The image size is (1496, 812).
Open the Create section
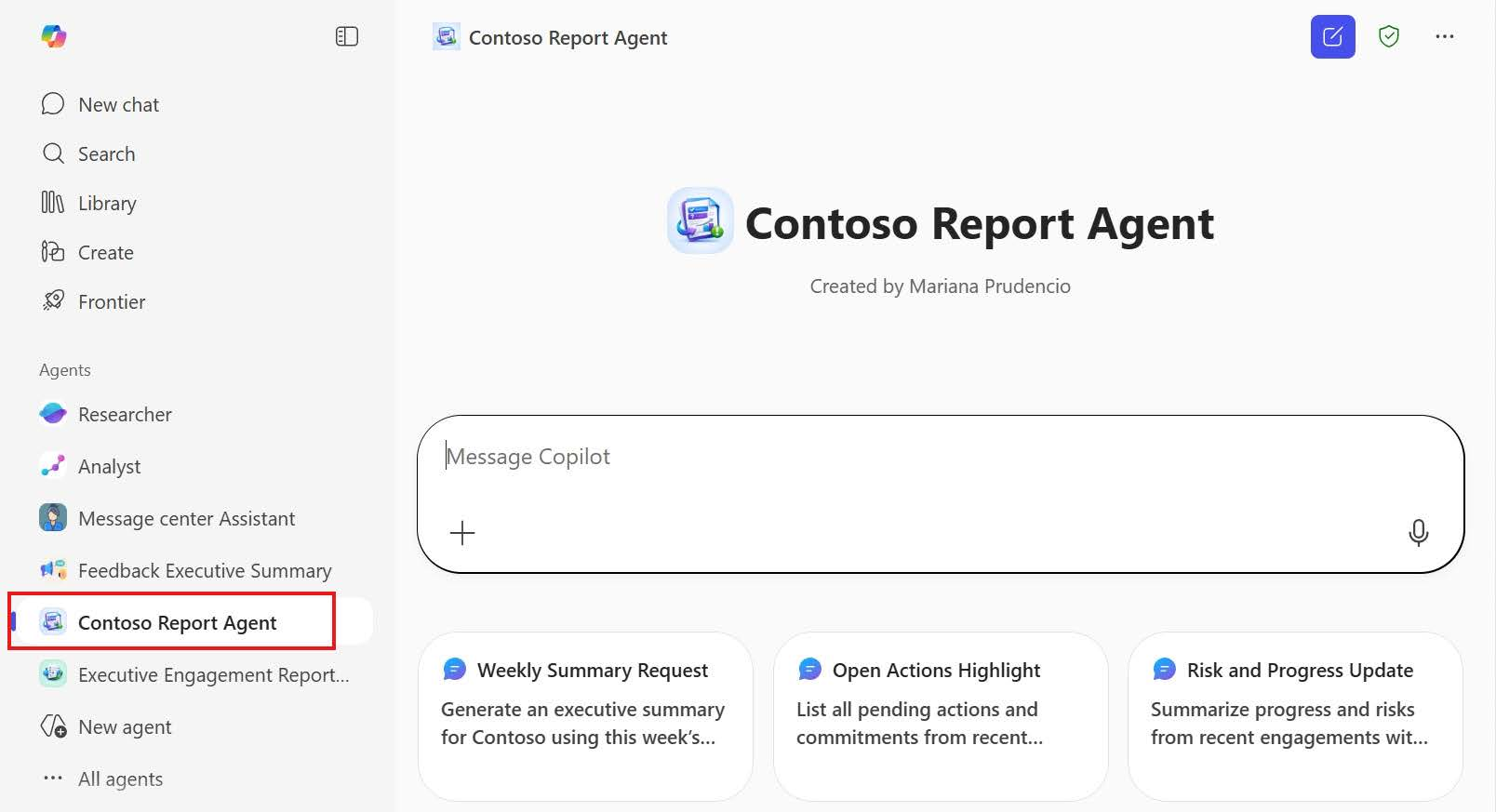(x=87, y=252)
